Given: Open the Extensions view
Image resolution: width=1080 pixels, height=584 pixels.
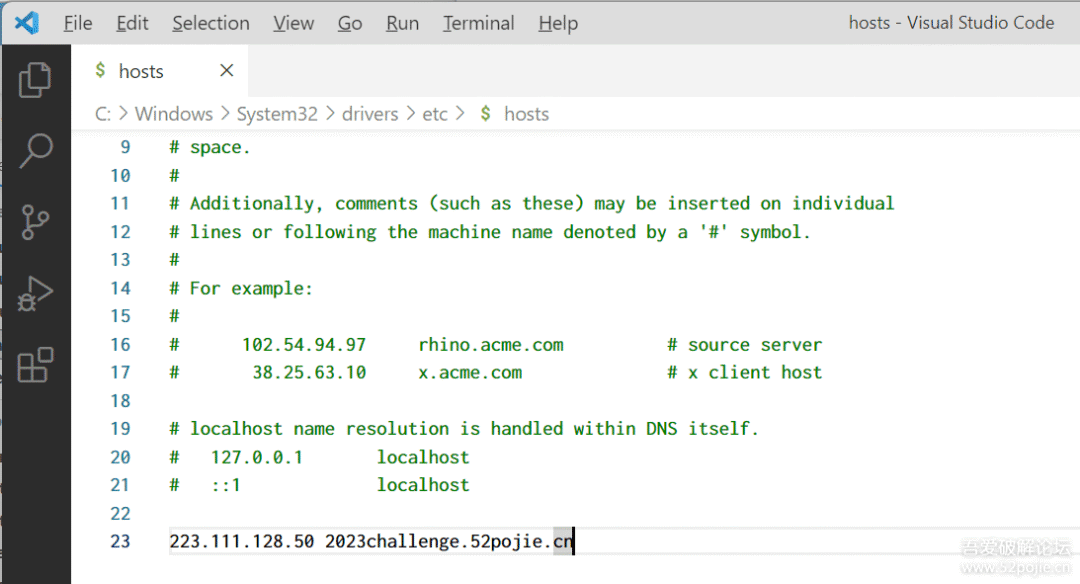Looking at the screenshot, I should (35, 365).
